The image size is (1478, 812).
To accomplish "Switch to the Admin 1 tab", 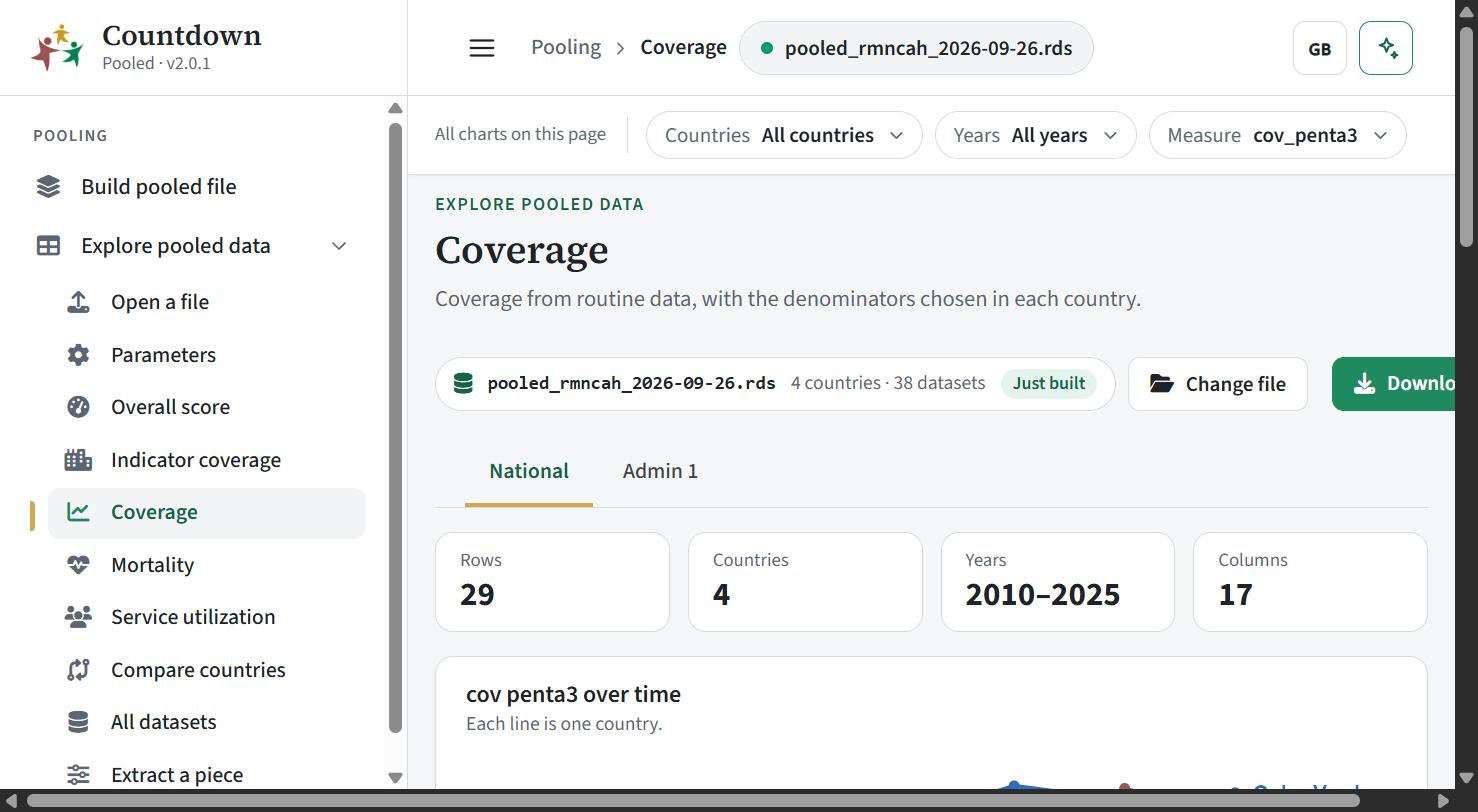I will pos(660,471).
